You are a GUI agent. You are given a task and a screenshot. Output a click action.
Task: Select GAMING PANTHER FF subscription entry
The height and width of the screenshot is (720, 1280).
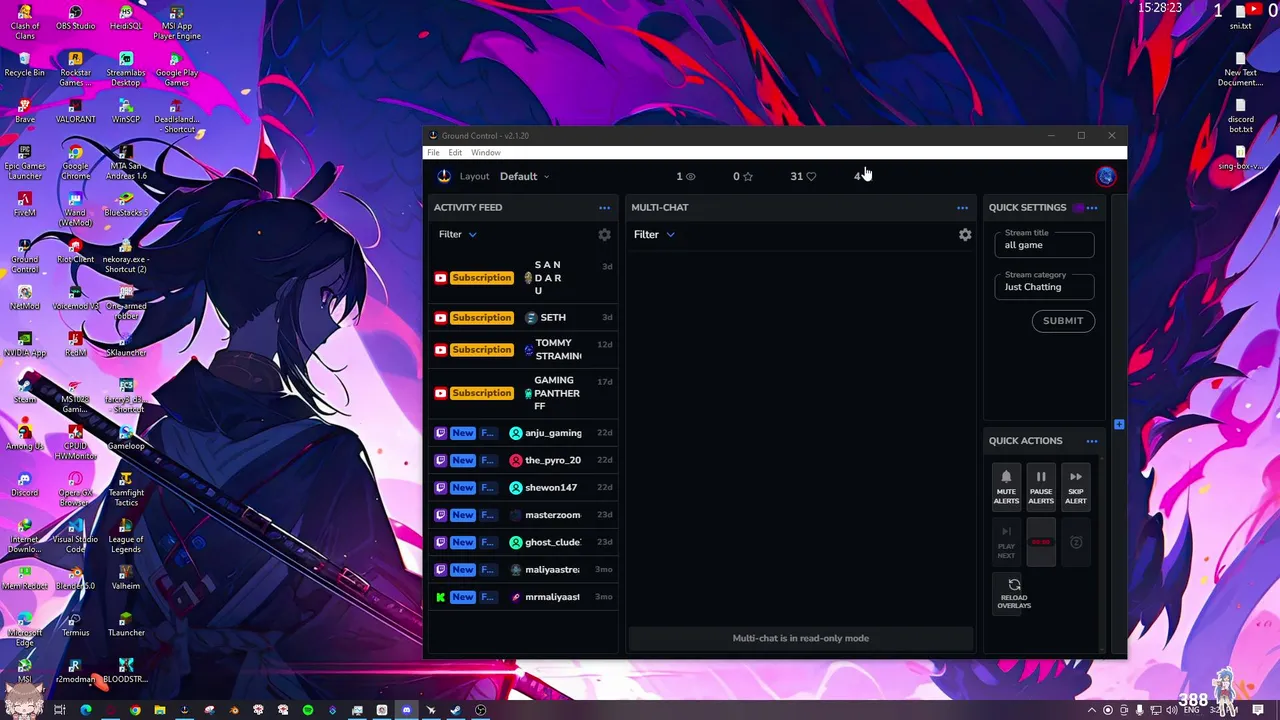click(x=523, y=393)
